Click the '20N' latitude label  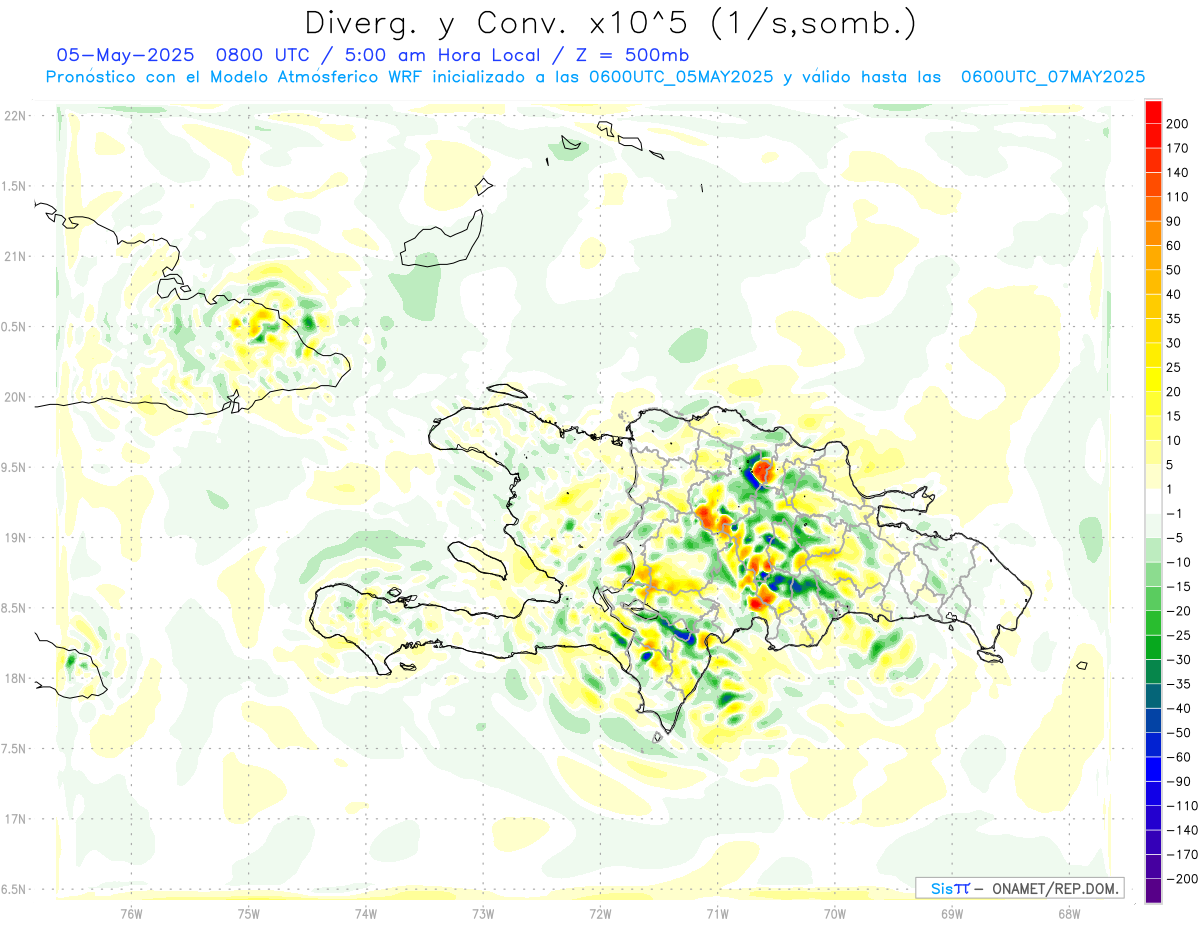(x=15, y=397)
